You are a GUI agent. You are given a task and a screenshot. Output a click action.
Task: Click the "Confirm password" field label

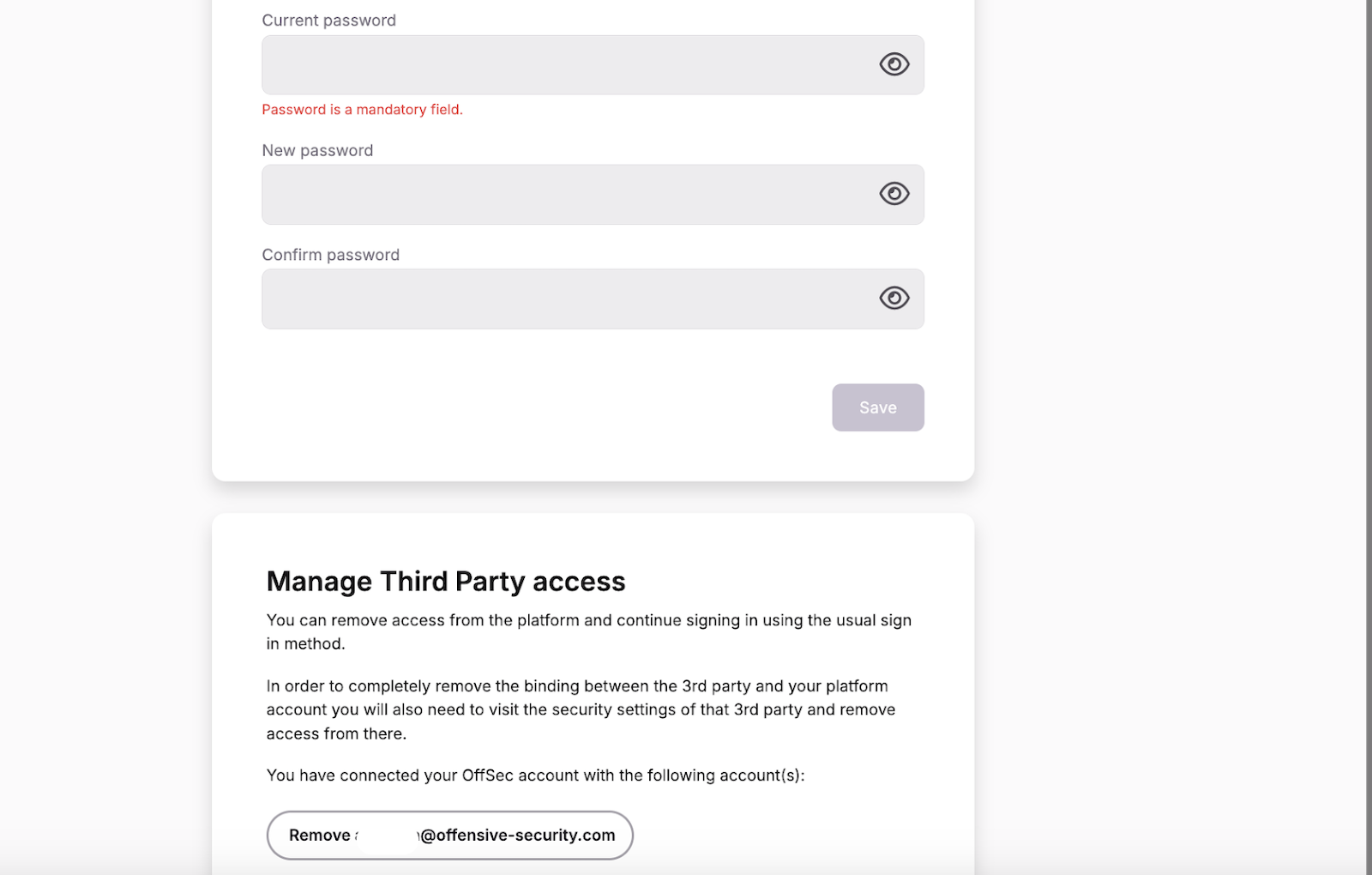point(330,255)
